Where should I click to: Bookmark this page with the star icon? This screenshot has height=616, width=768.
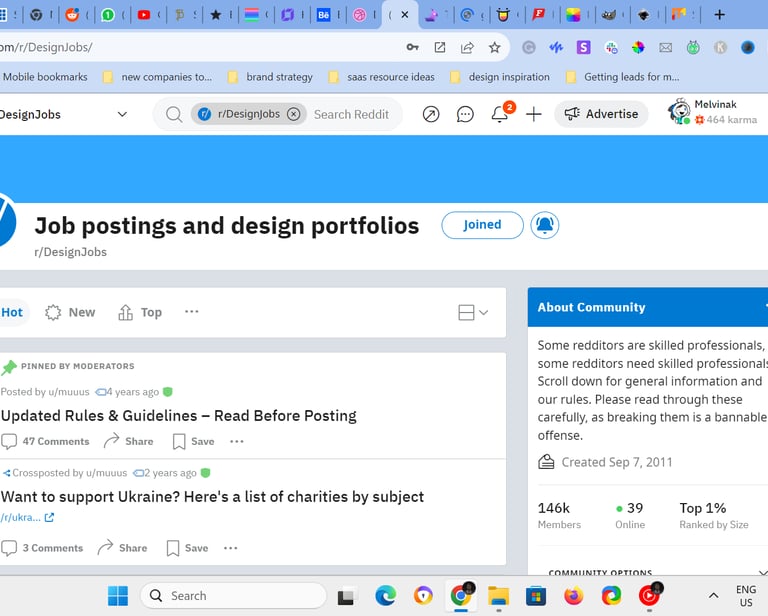(x=495, y=47)
